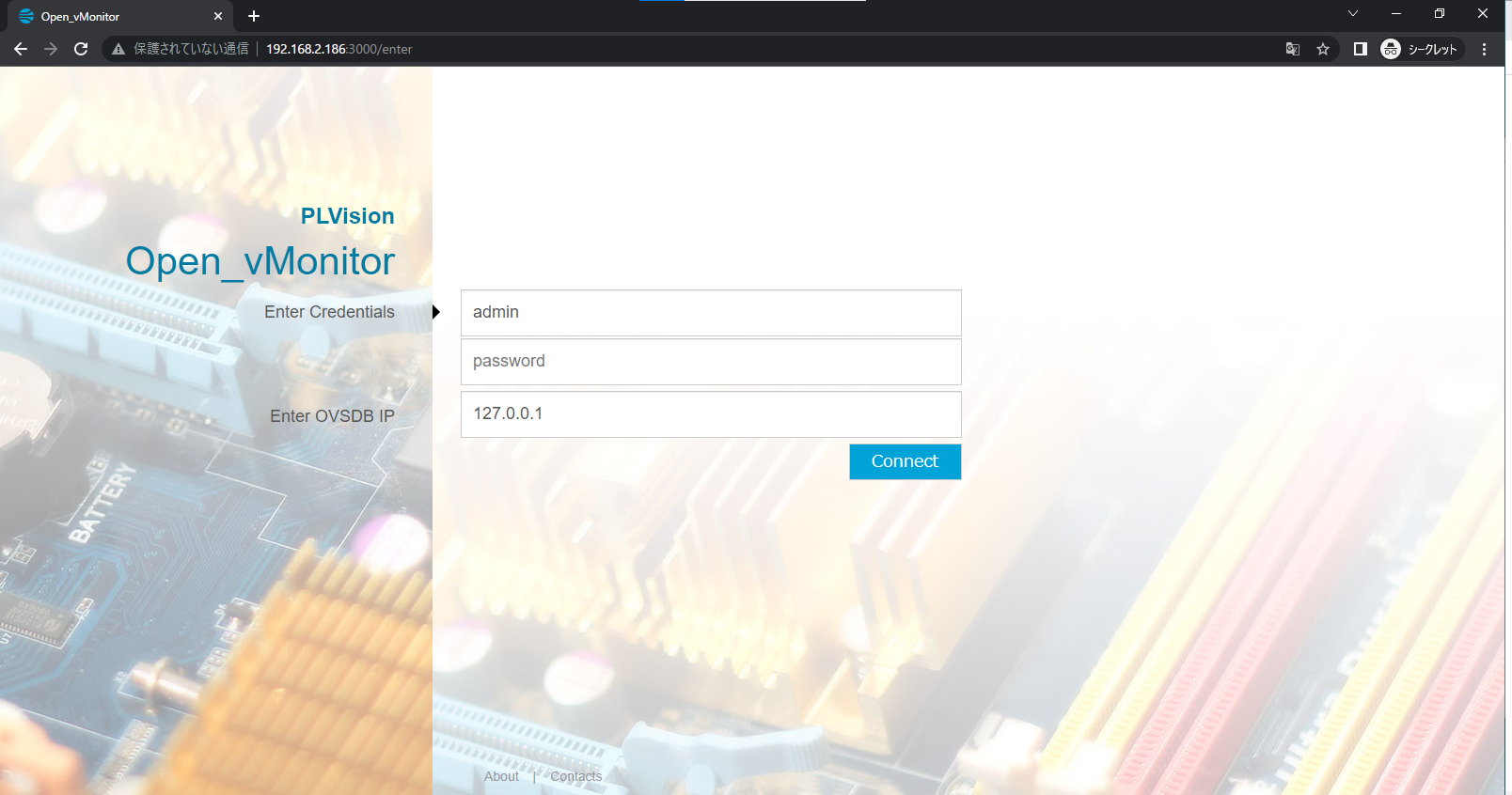1512x795 pixels.
Task: Click the Enter OVSDB IP label
Action: 332,416
